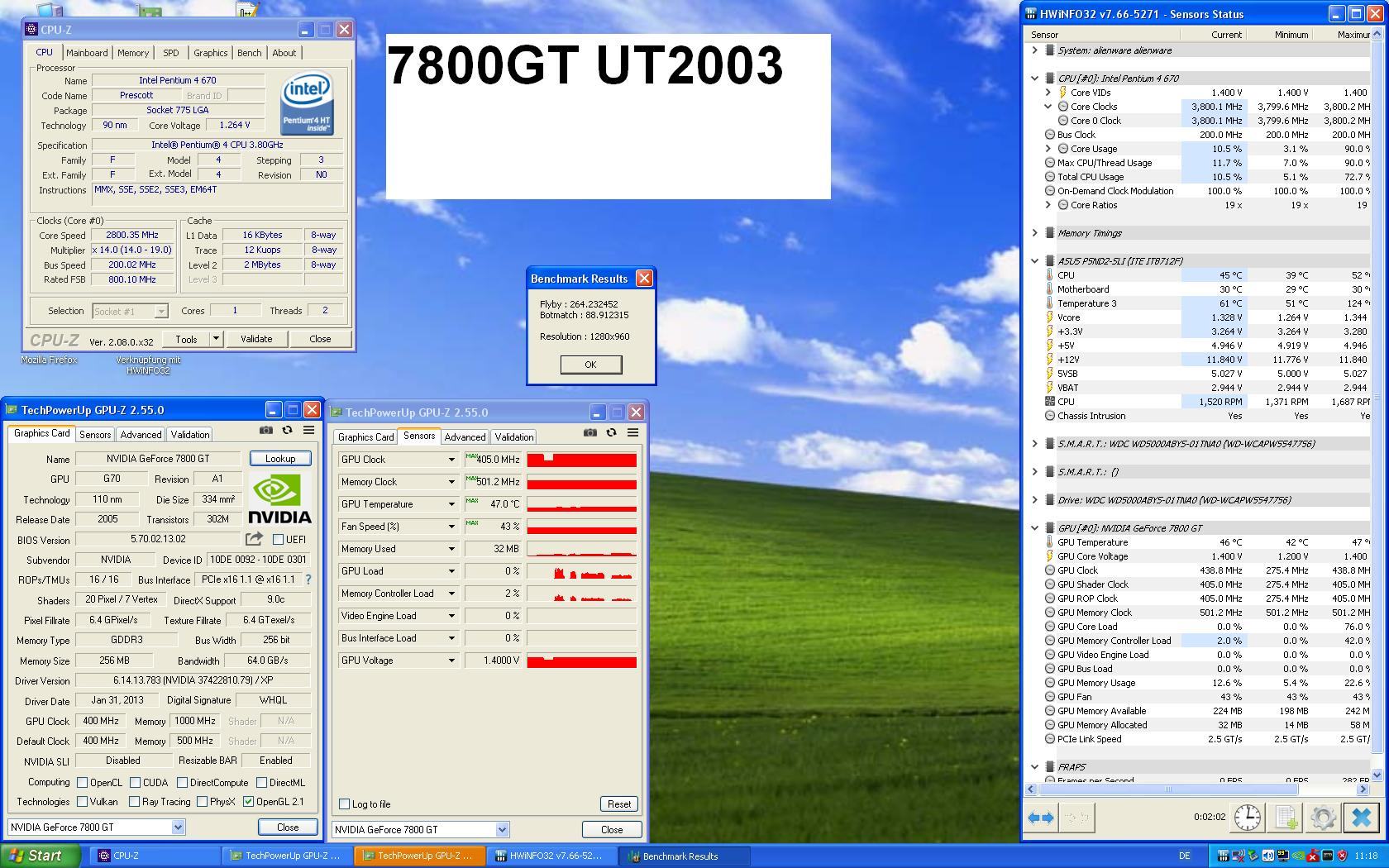Open the GPU Clock sensor dropdown

coord(451,460)
